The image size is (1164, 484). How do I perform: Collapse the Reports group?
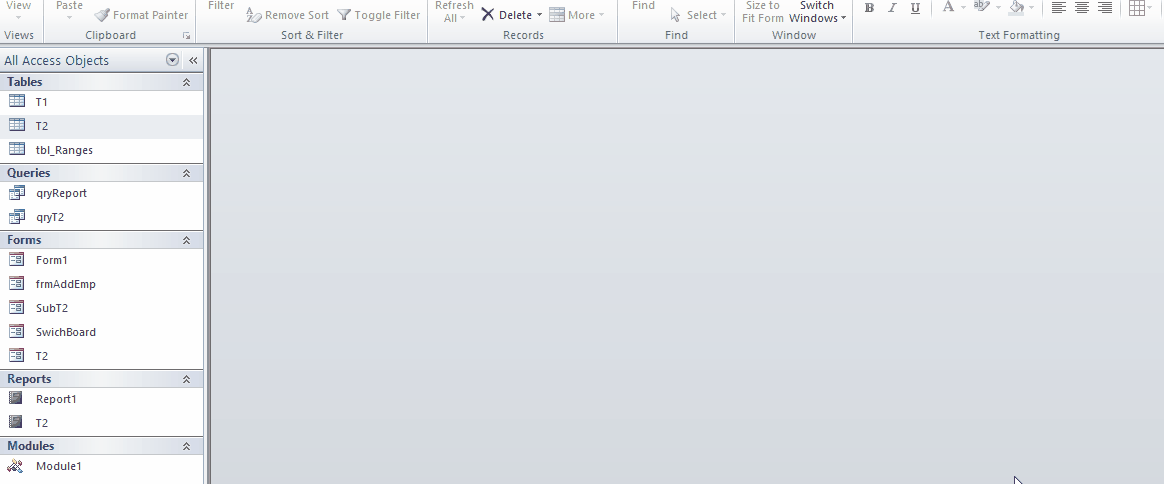click(x=186, y=379)
